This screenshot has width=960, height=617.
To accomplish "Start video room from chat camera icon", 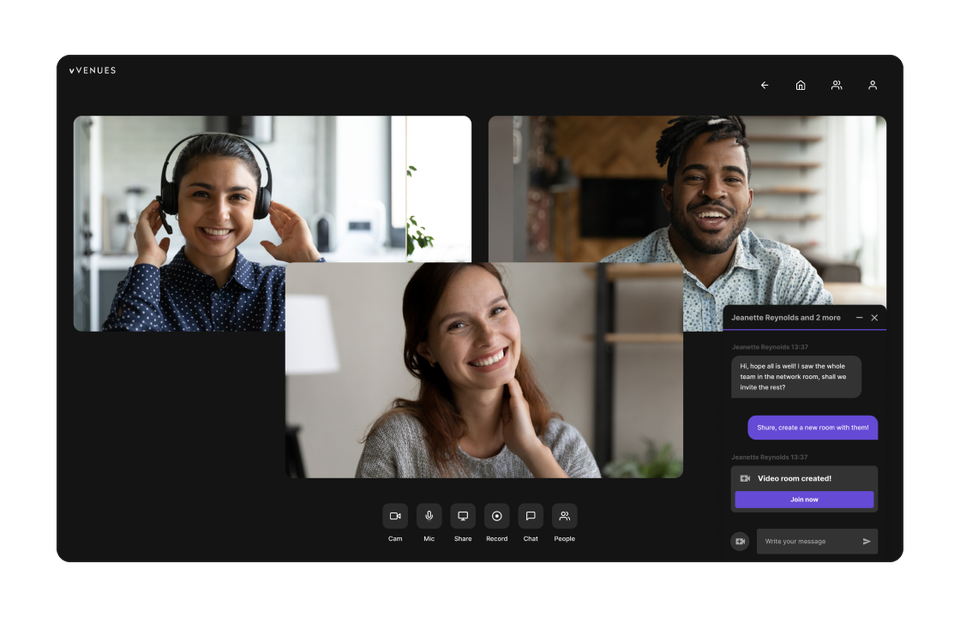I will click(740, 541).
